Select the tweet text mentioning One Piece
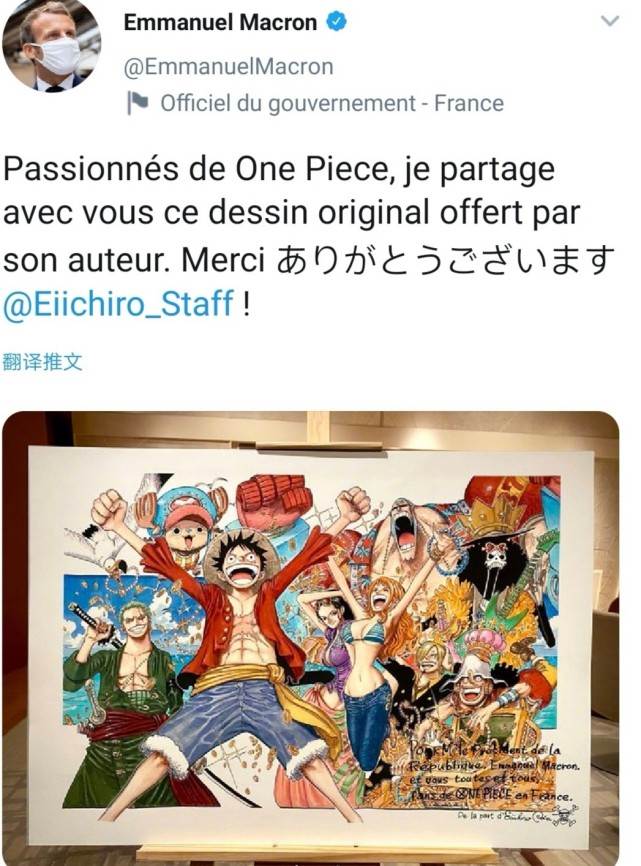 click(308, 235)
